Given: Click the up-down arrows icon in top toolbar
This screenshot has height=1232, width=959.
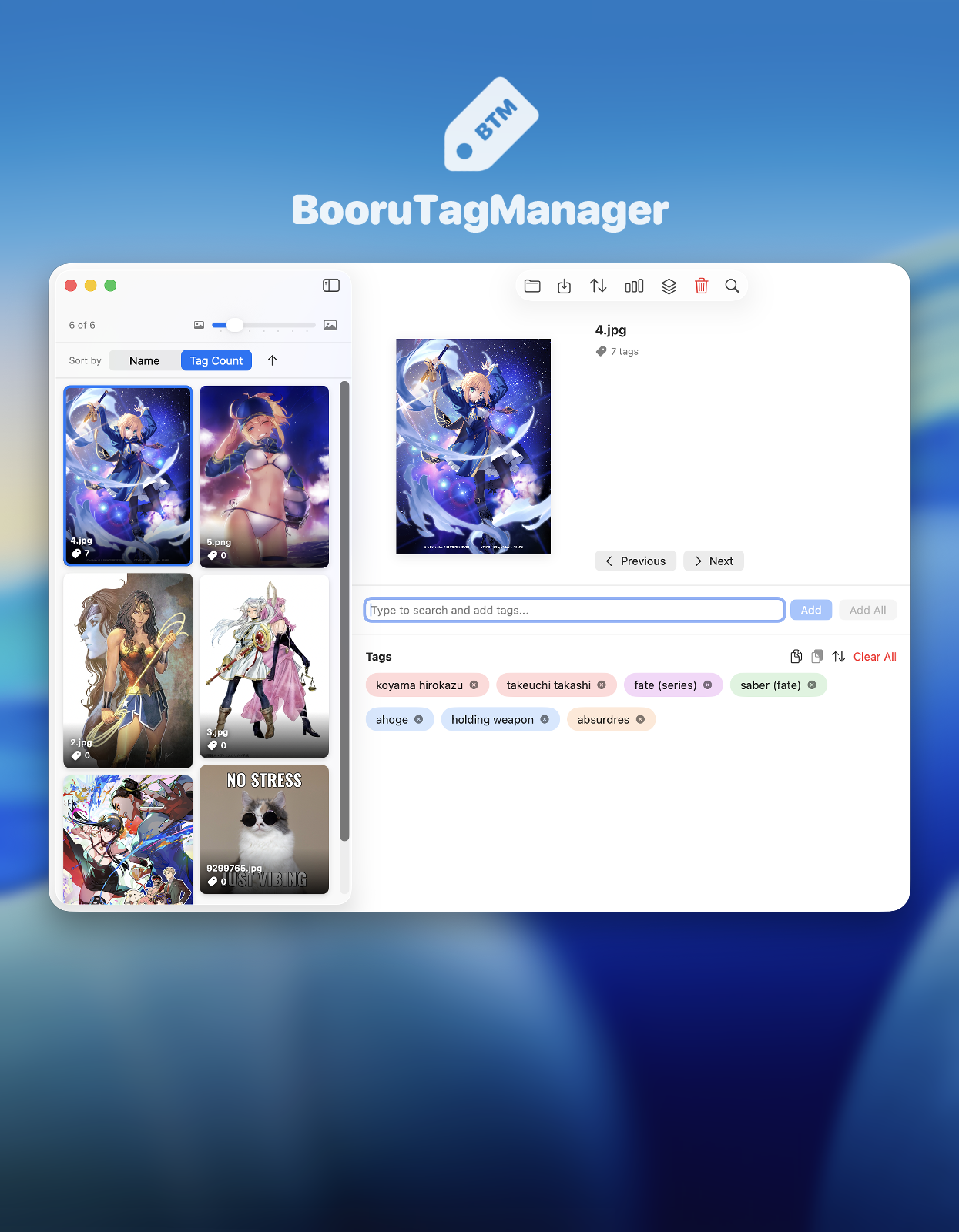Looking at the screenshot, I should [599, 286].
